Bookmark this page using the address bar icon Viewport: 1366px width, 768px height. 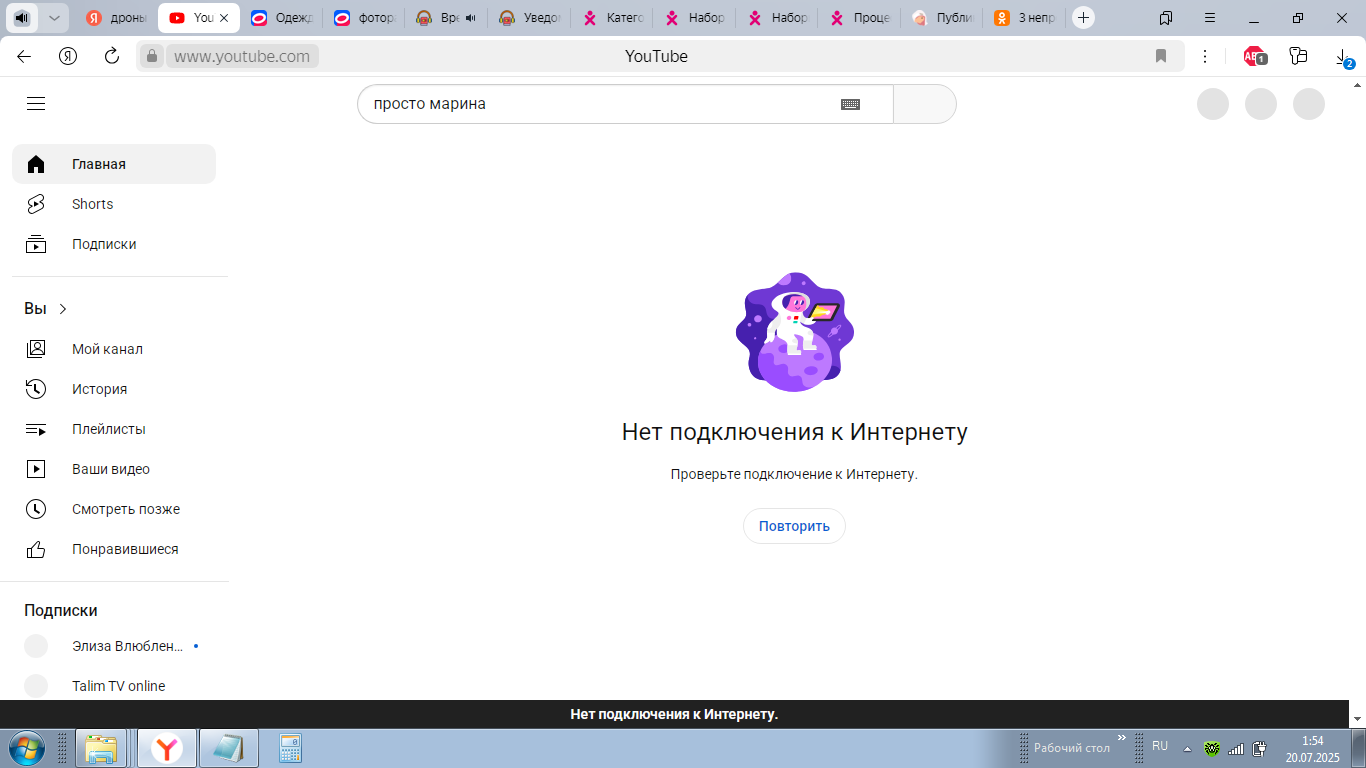point(1161,56)
